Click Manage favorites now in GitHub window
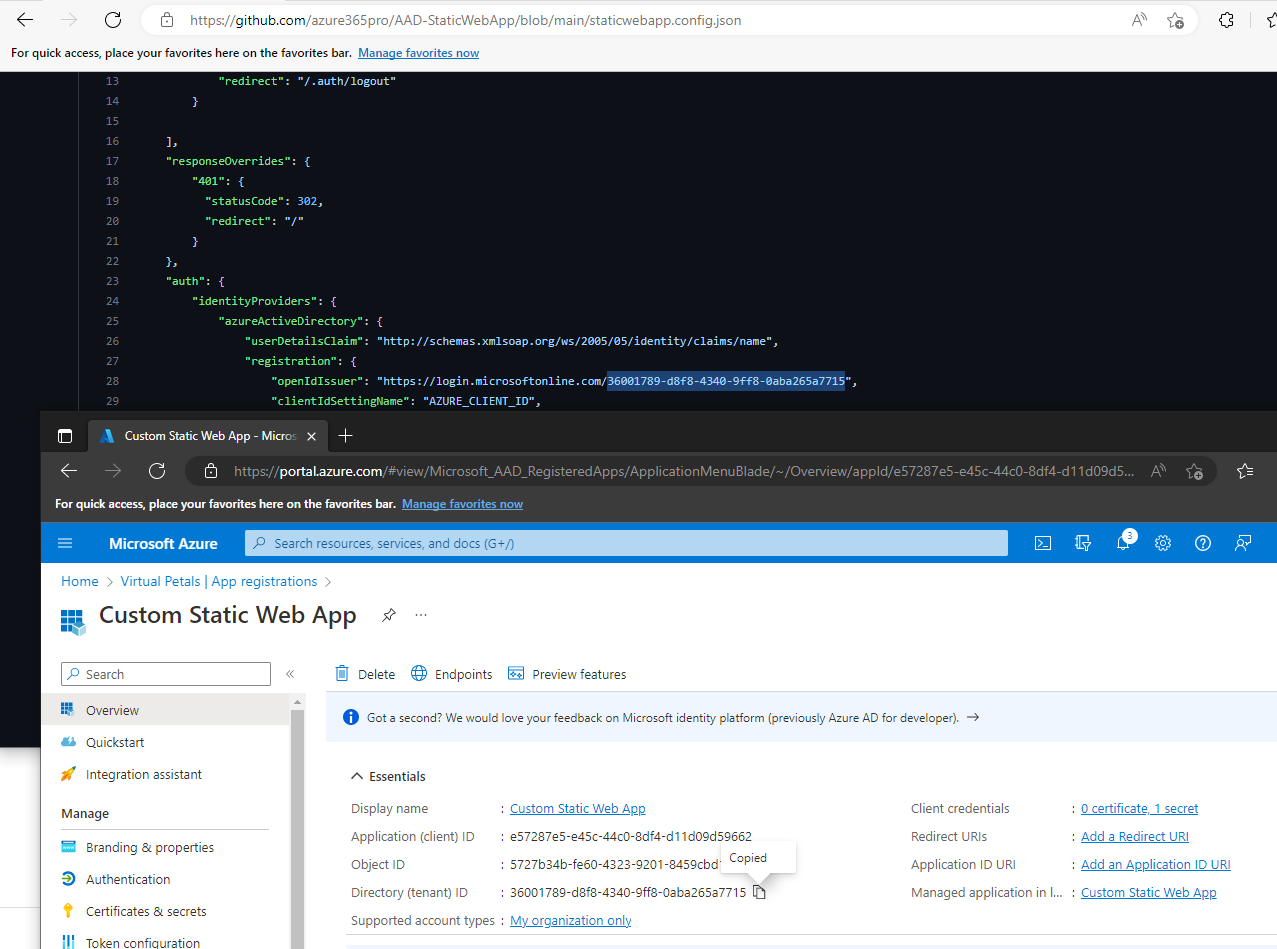The width and height of the screenshot is (1277, 949). (418, 53)
